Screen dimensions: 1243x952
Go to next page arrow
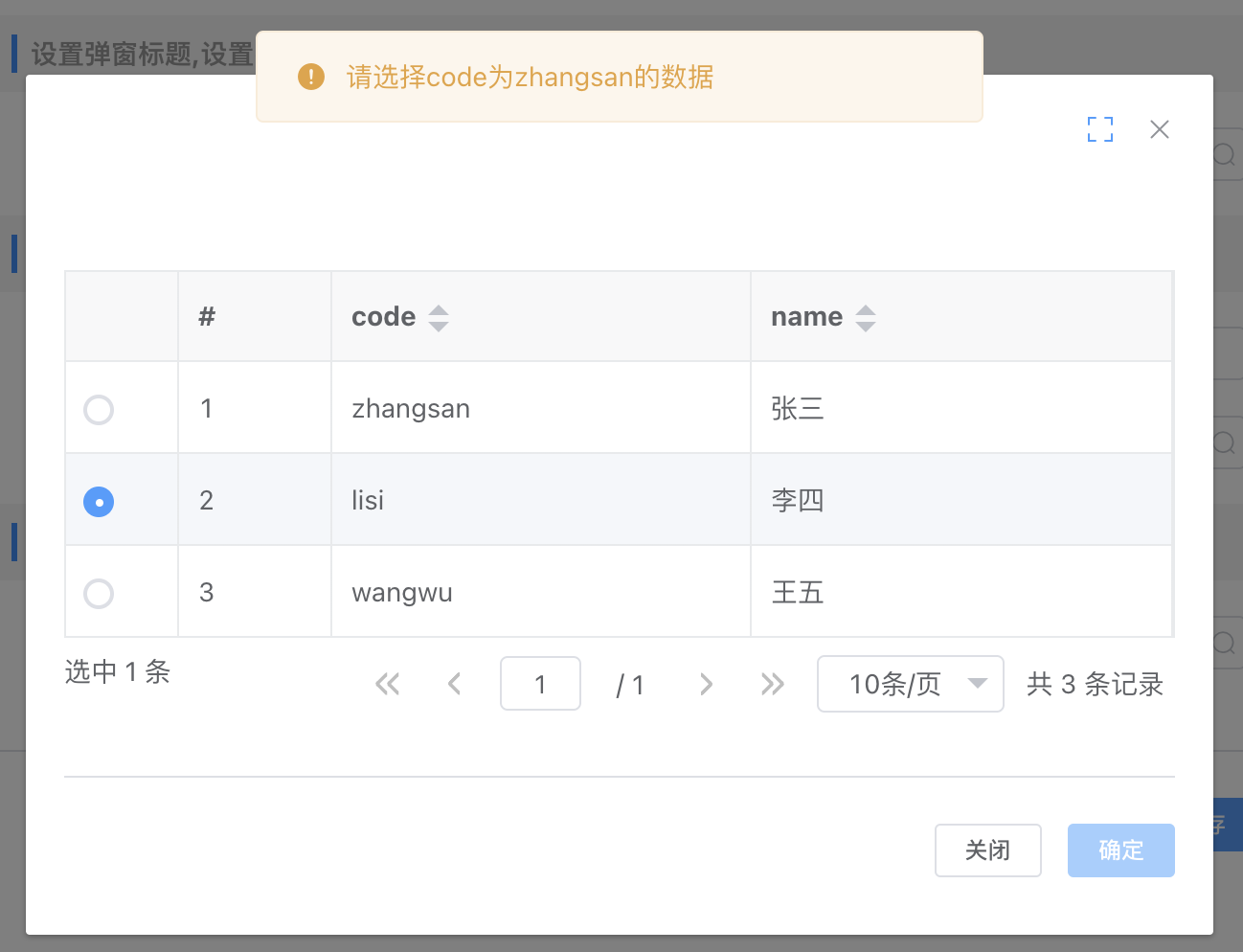(x=706, y=684)
